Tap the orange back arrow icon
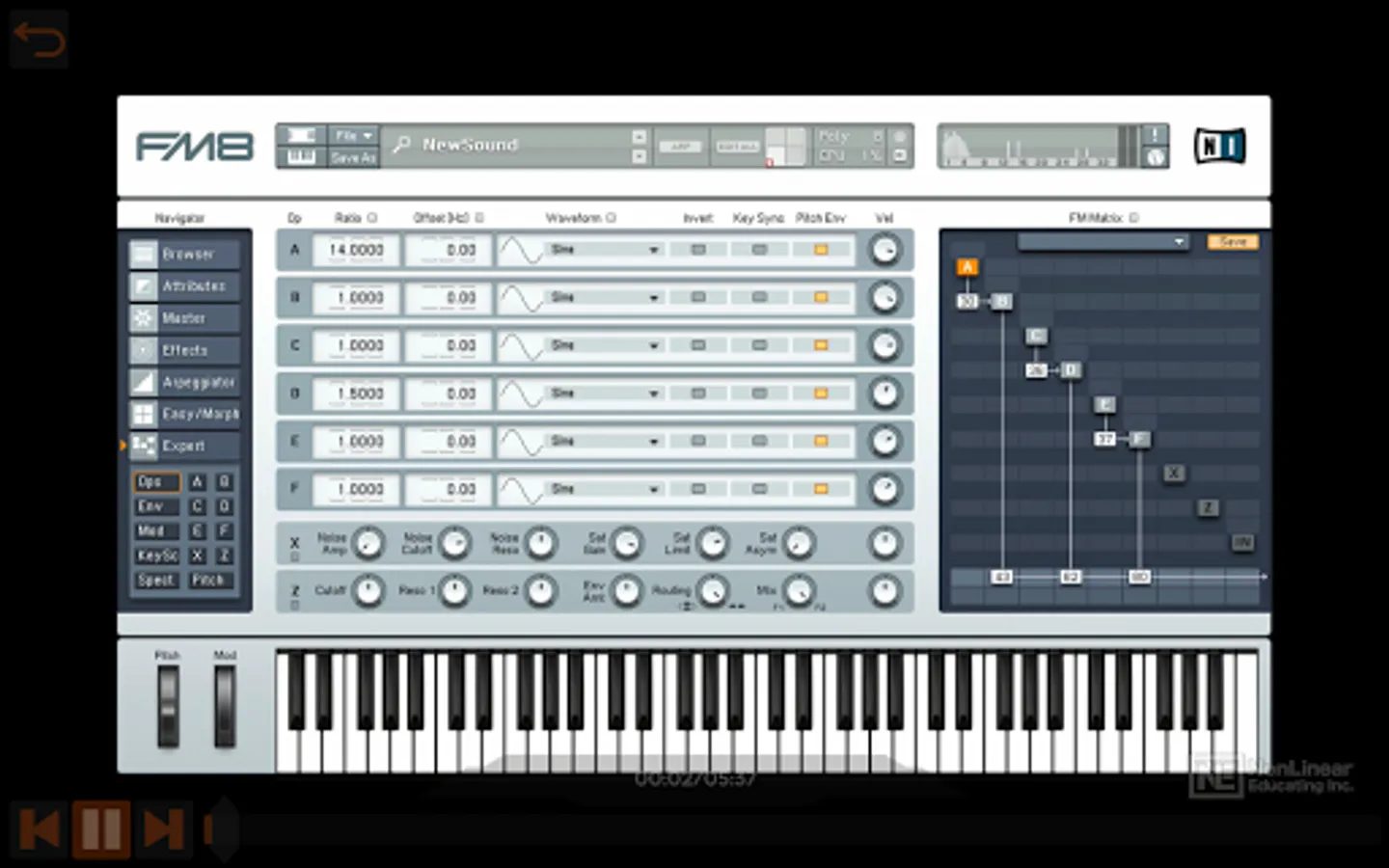1389x868 pixels. [x=39, y=40]
